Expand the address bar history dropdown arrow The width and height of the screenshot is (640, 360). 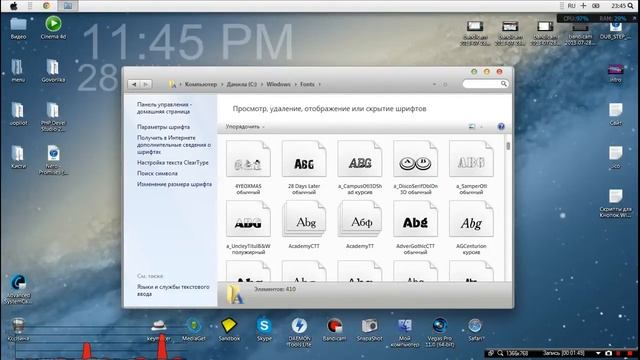(x=434, y=84)
